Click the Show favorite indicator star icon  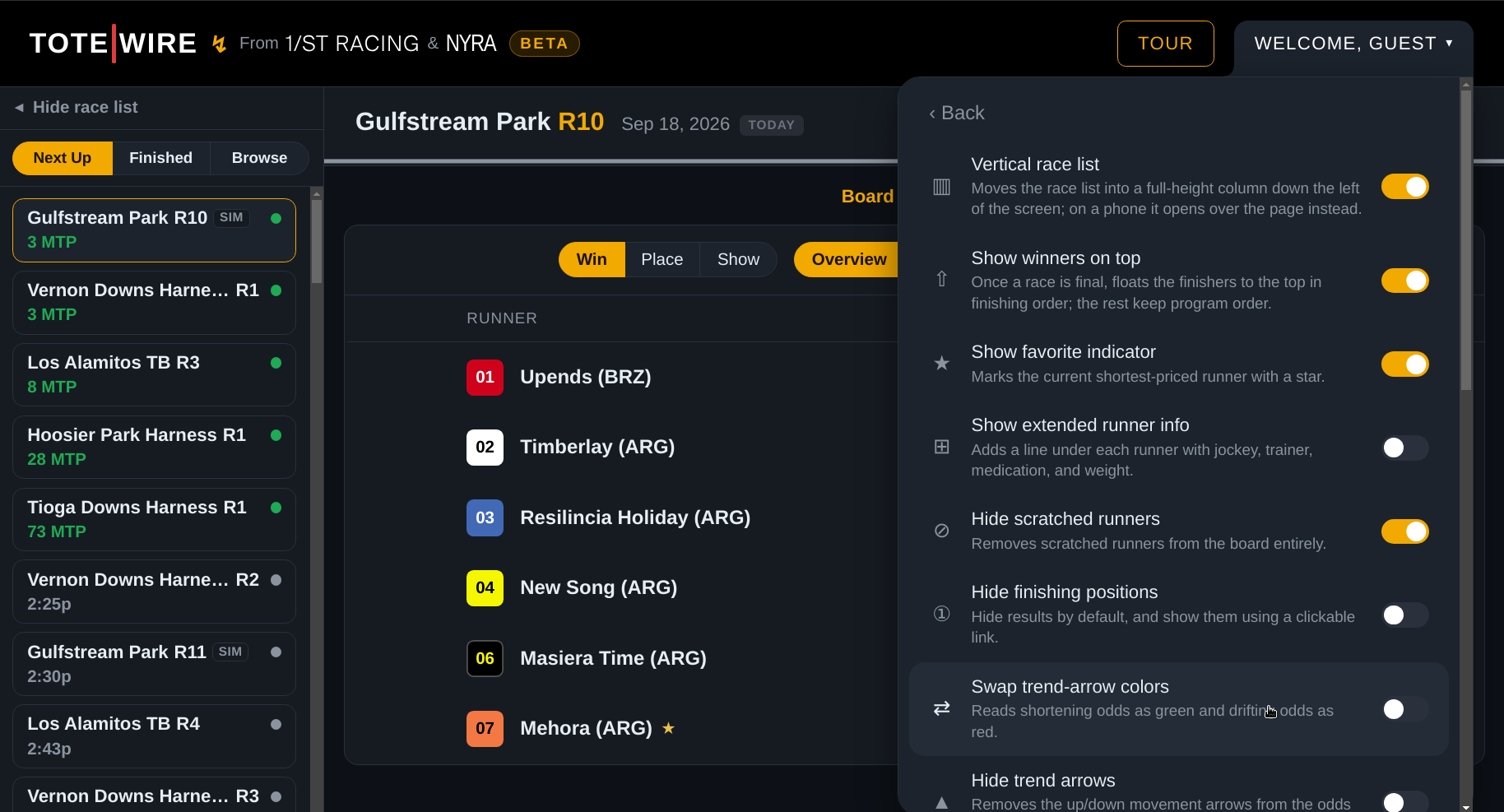coord(942,363)
